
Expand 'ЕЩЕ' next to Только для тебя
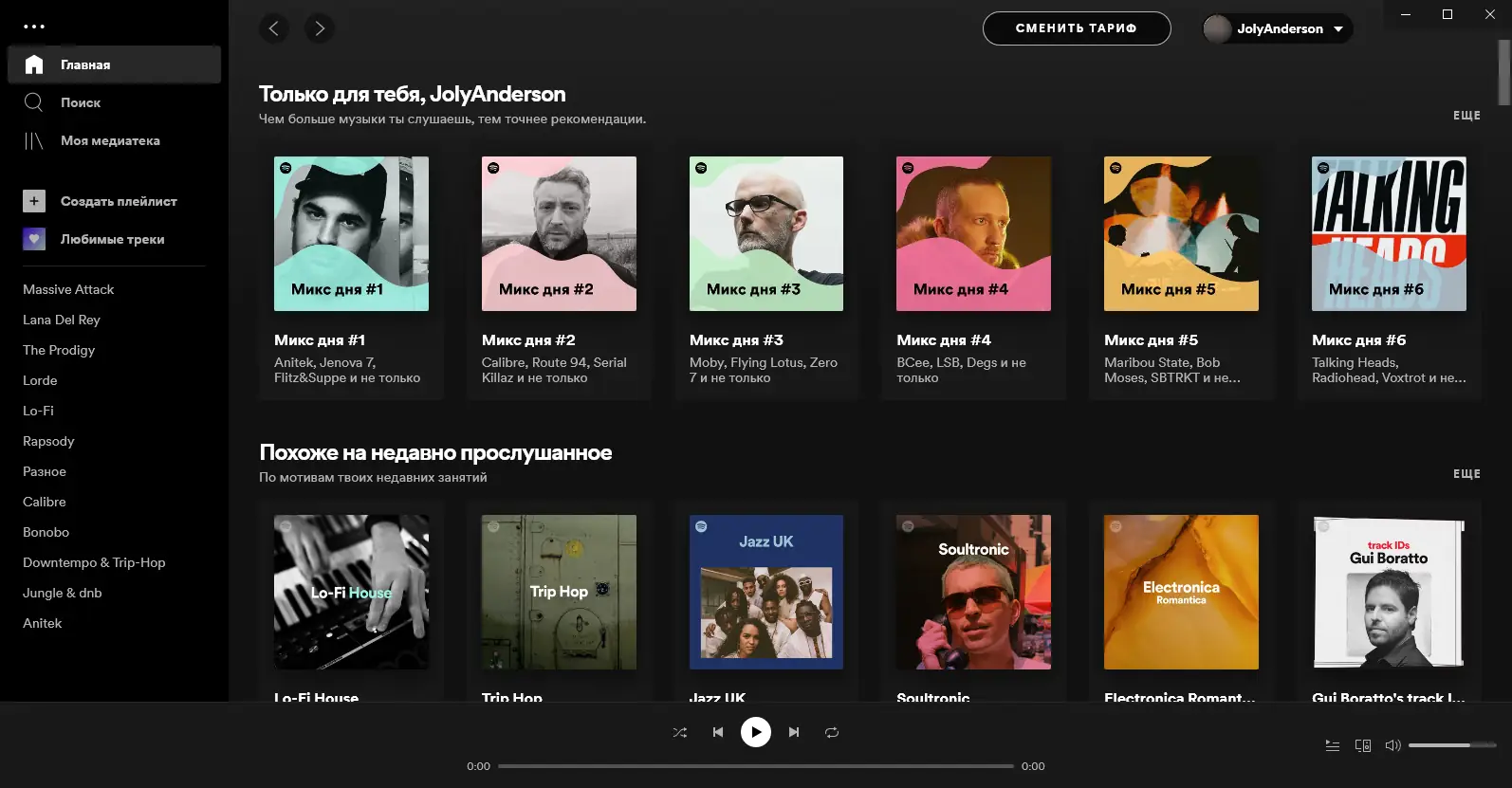(x=1466, y=116)
